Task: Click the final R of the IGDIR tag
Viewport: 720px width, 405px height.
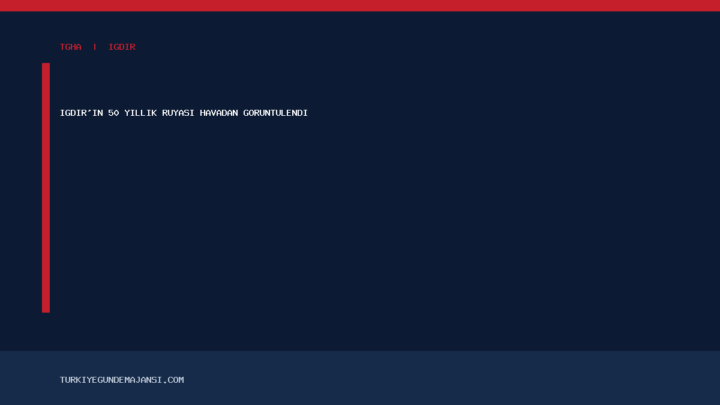Action: pos(133,47)
